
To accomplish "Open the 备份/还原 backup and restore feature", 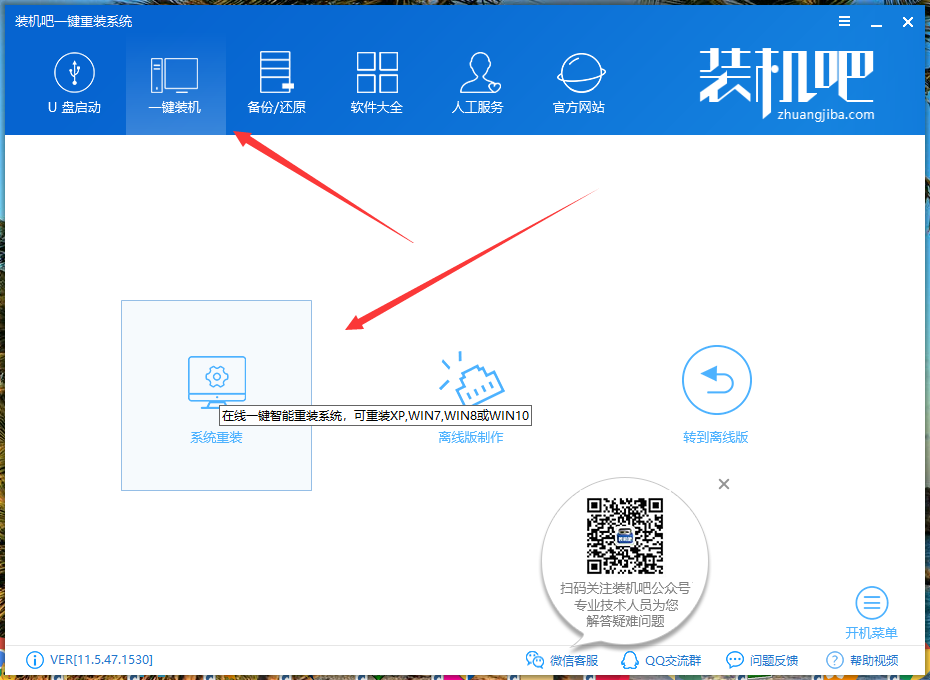I will pyautogui.click(x=275, y=80).
